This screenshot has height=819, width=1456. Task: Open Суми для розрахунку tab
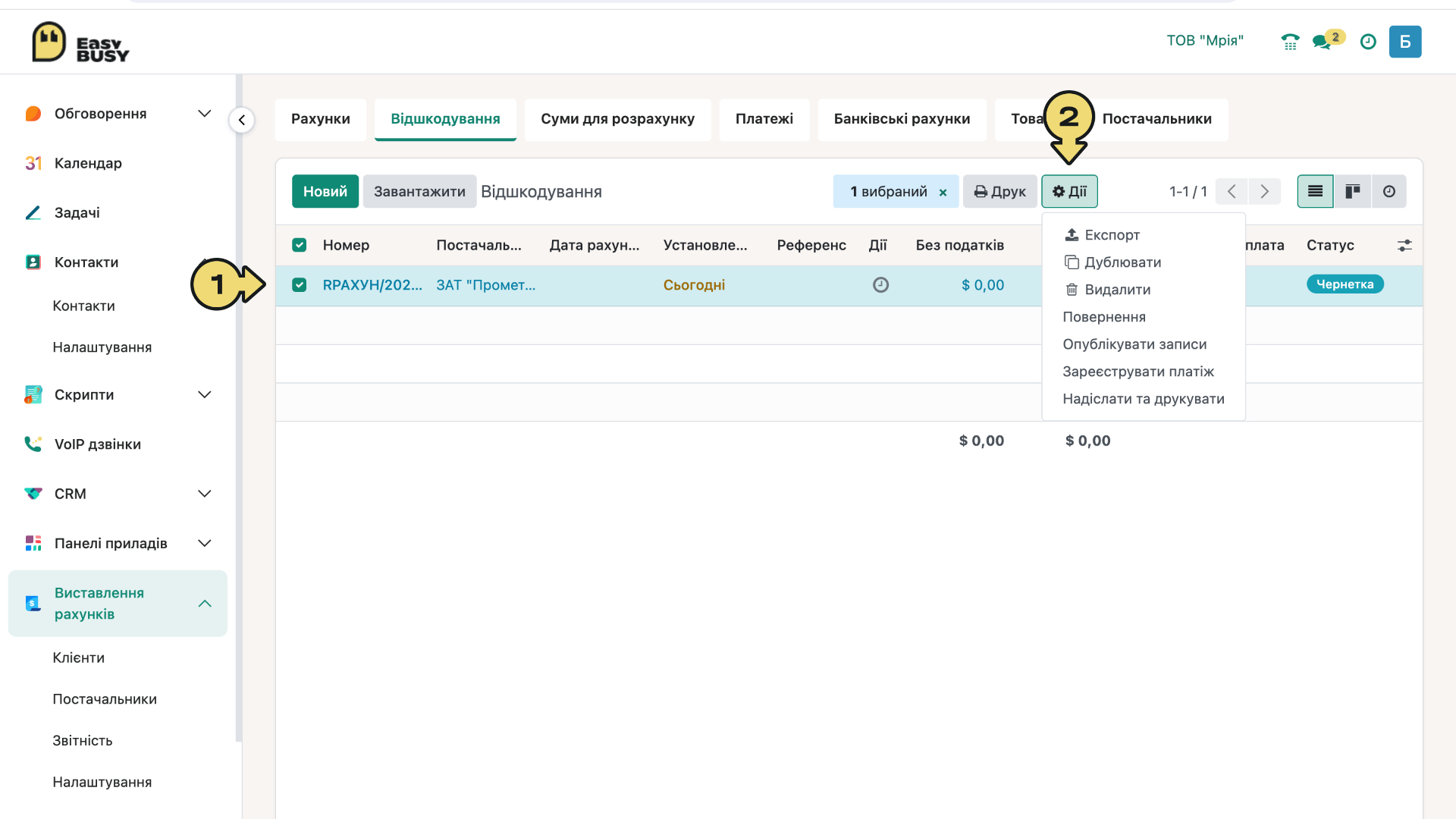[617, 119]
